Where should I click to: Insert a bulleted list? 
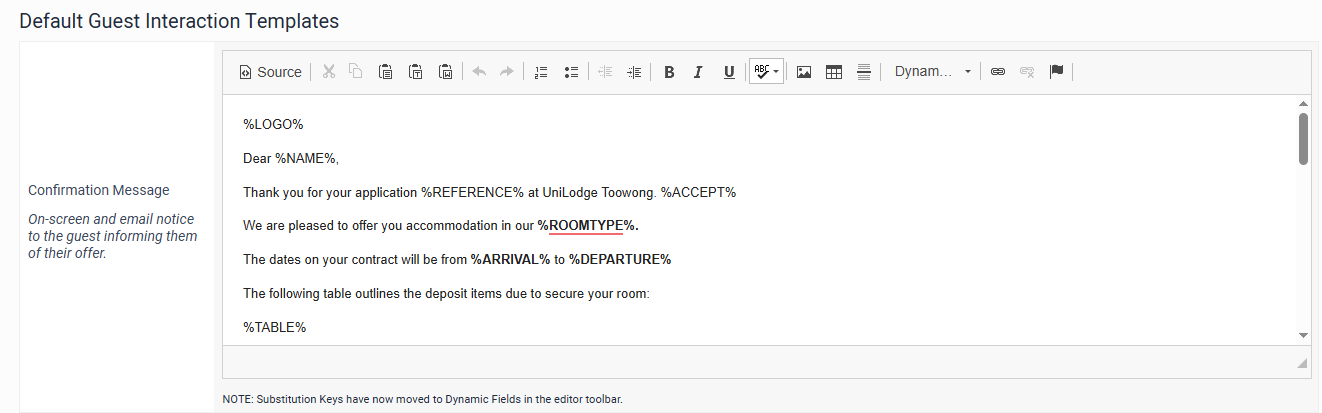click(x=572, y=72)
